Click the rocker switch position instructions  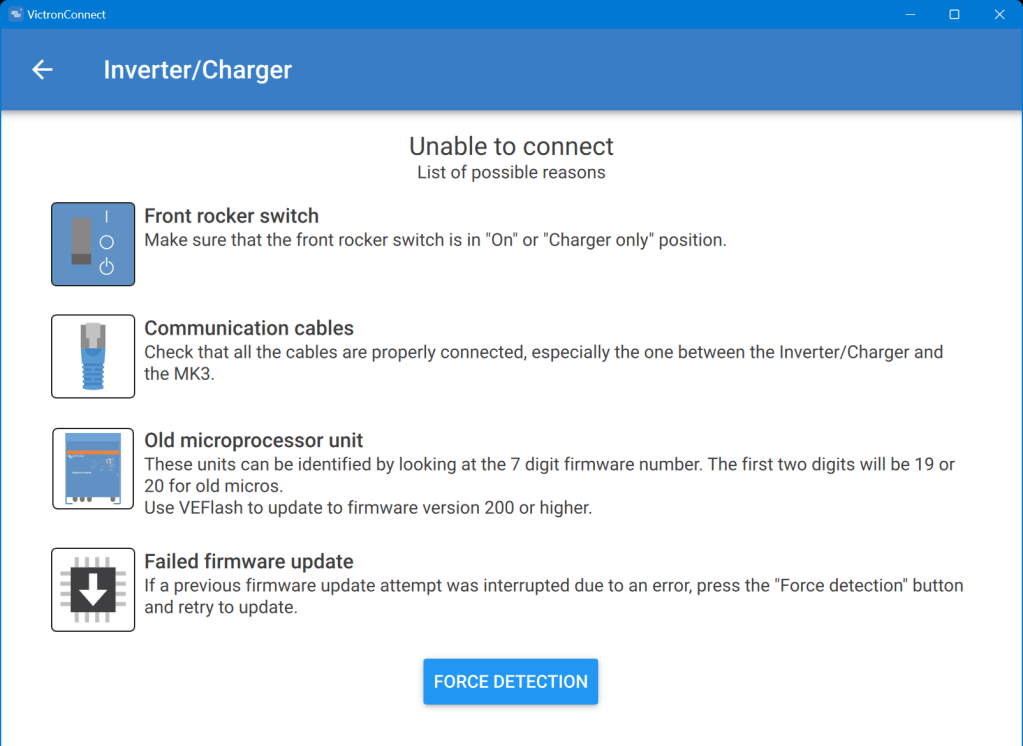[x=435, y=240]
